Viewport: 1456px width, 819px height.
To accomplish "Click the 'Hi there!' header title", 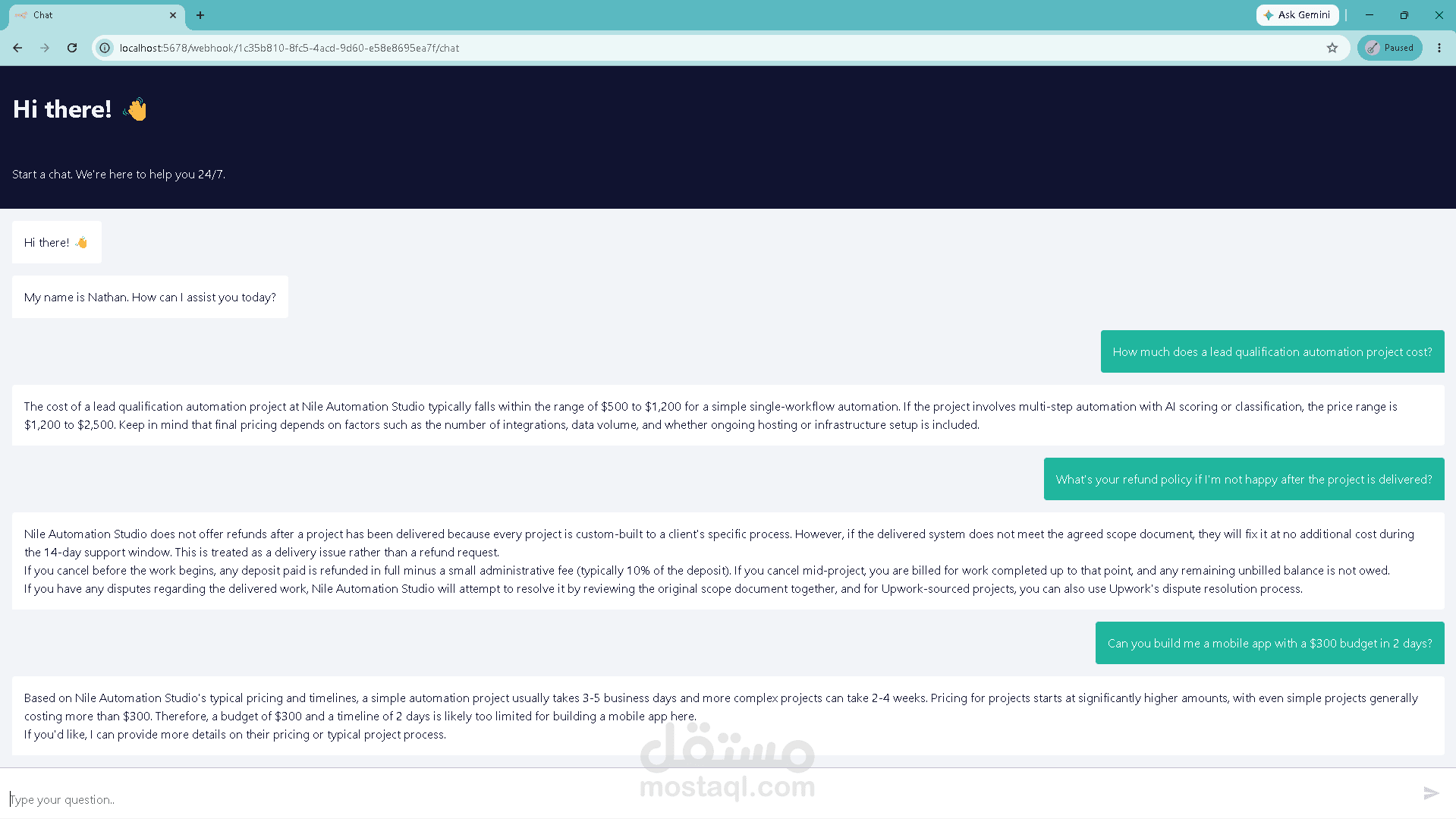I will [x=80, y=109].
